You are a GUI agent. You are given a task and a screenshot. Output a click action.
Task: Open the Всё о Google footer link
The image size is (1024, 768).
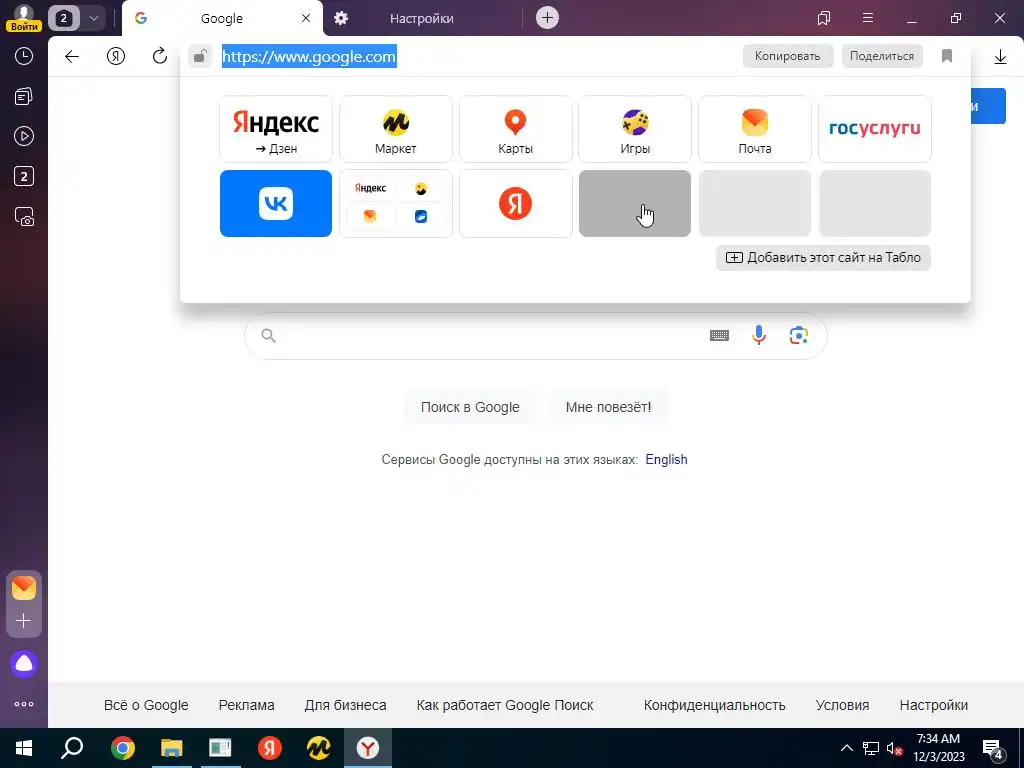click(x=146, y=705)
